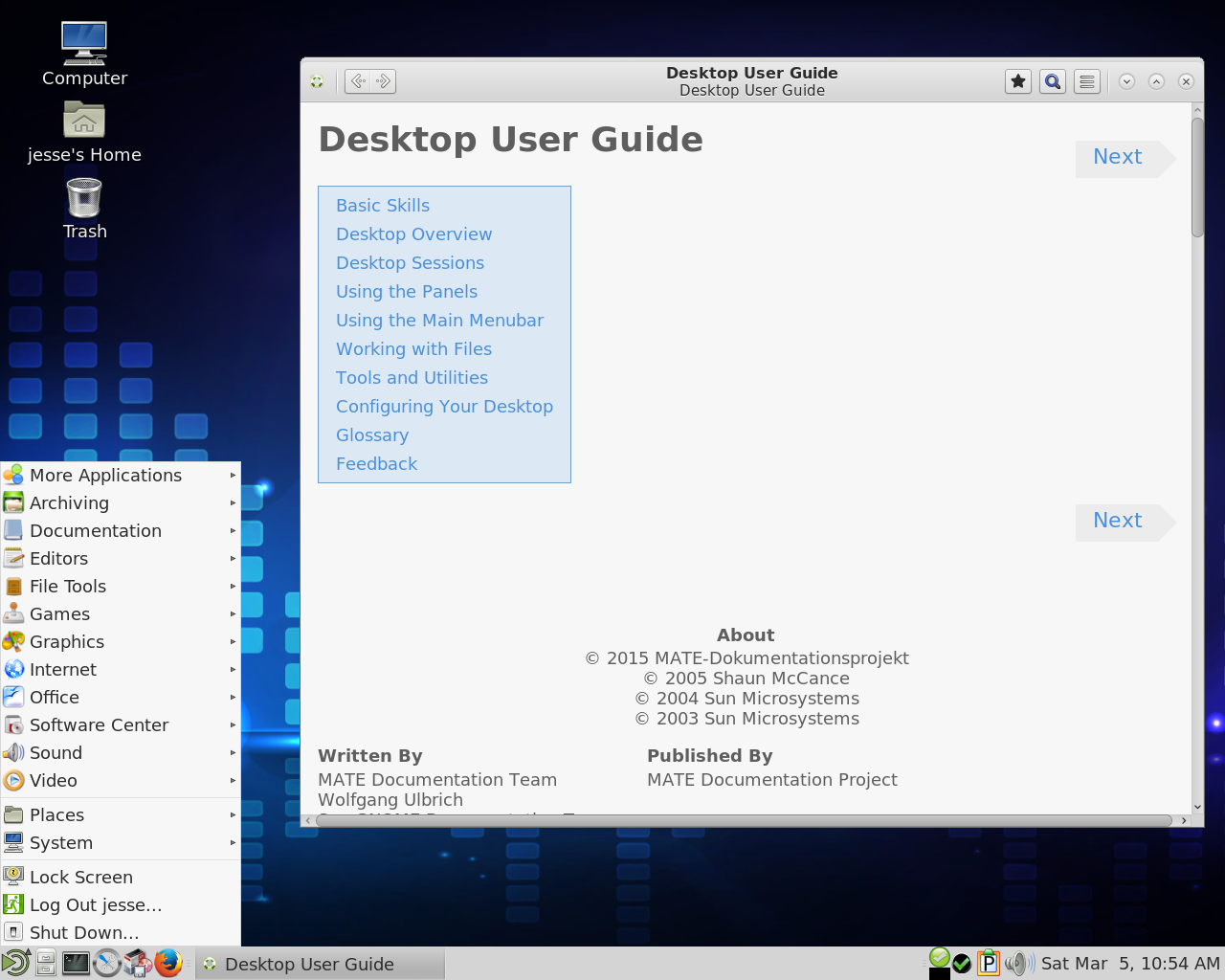Open the clock showing Sat Mar 5, 10:54 AM
The height and width of the screenshot is (980, 1225).
coord(1130,964)
